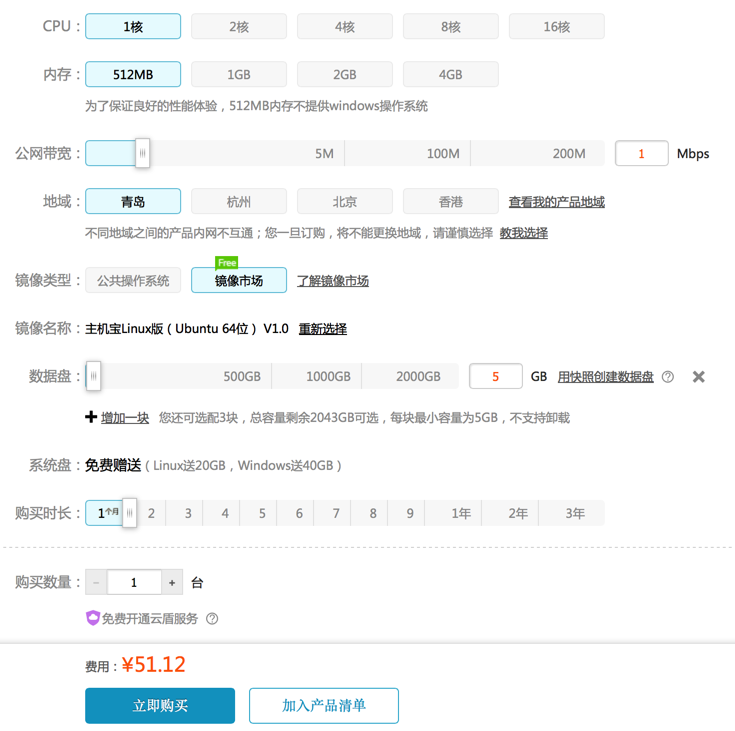The height and width of the screenshot is (731, 735).
Task: Select 杭州 region
Action: click(x=239, y=201)
